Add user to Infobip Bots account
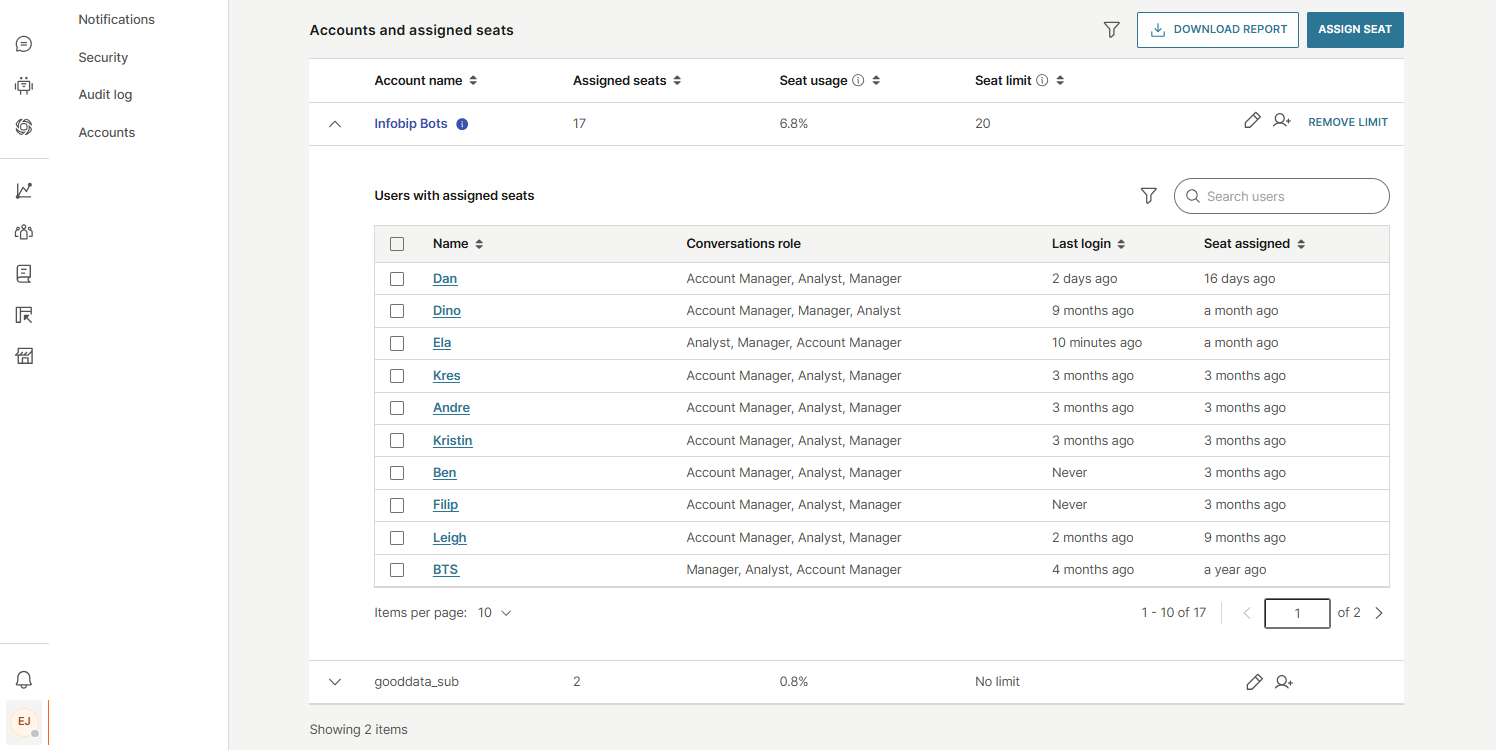The width and height of the screenshot is (1496, 750). click(x=1282, y=121)
